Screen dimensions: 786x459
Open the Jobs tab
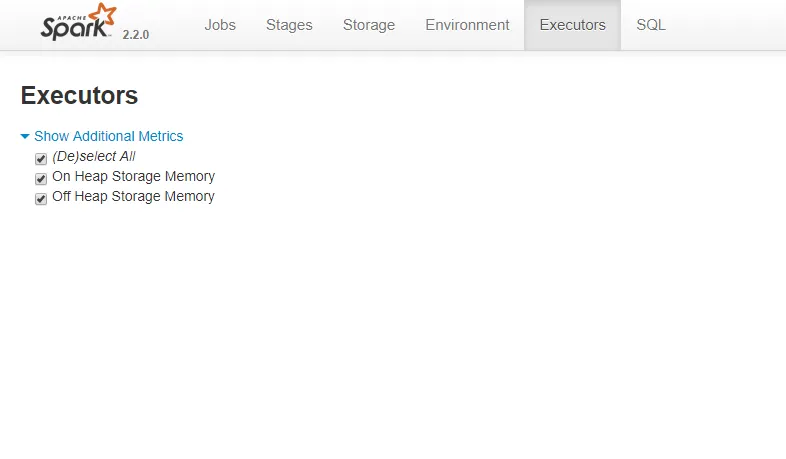point(220,25)
